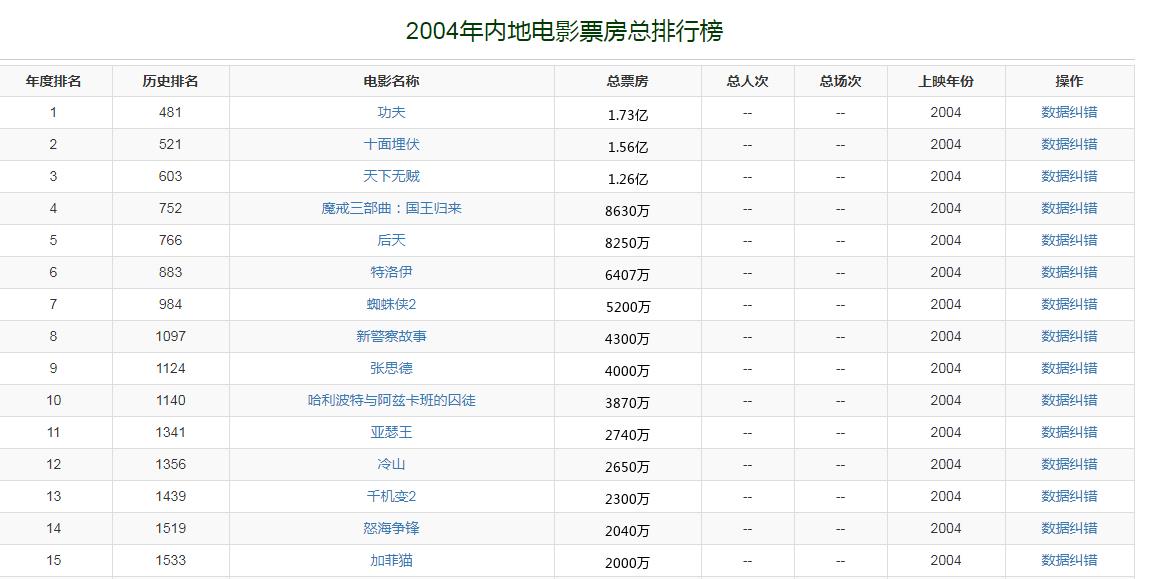The image size is (1160, 579).
Task: Click the 蜘蛛侠2 movie link
Action: 391,304
